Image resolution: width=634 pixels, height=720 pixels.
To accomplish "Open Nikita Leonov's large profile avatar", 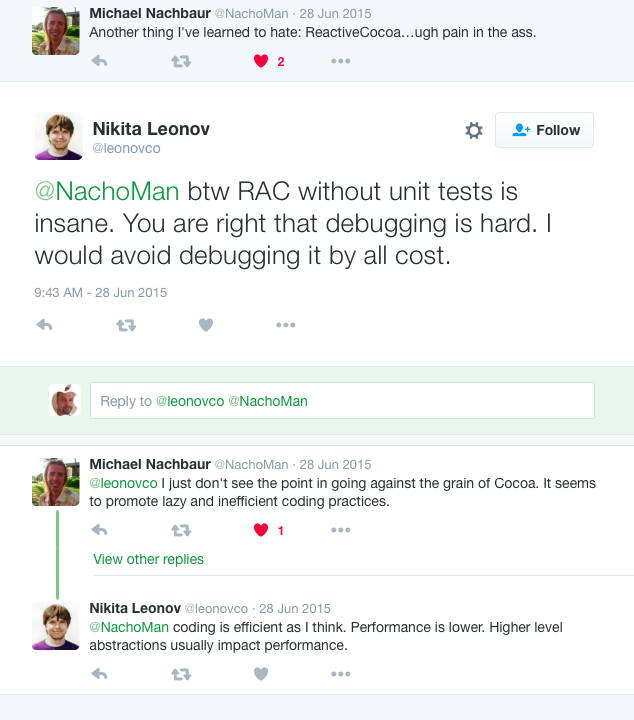I will (x=58, y=136).
